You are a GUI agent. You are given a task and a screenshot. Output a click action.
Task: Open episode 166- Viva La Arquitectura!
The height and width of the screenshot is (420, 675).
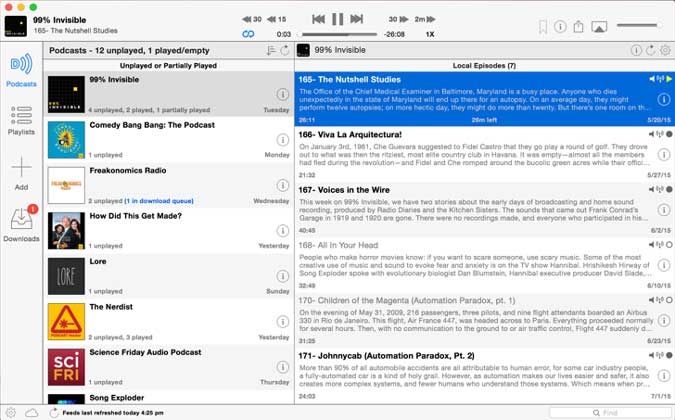tap(485, 154)
